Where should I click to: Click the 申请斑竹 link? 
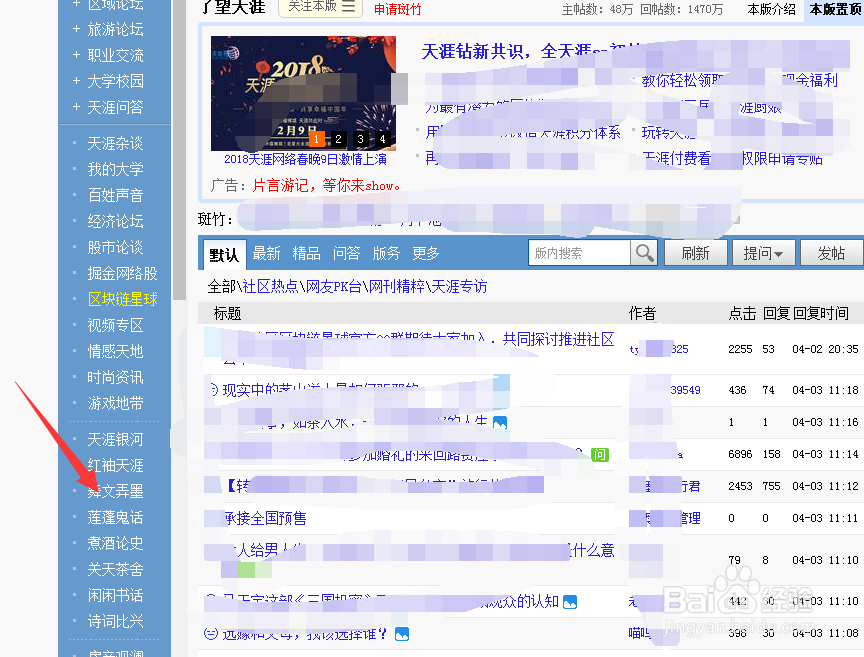pos(397,9)
